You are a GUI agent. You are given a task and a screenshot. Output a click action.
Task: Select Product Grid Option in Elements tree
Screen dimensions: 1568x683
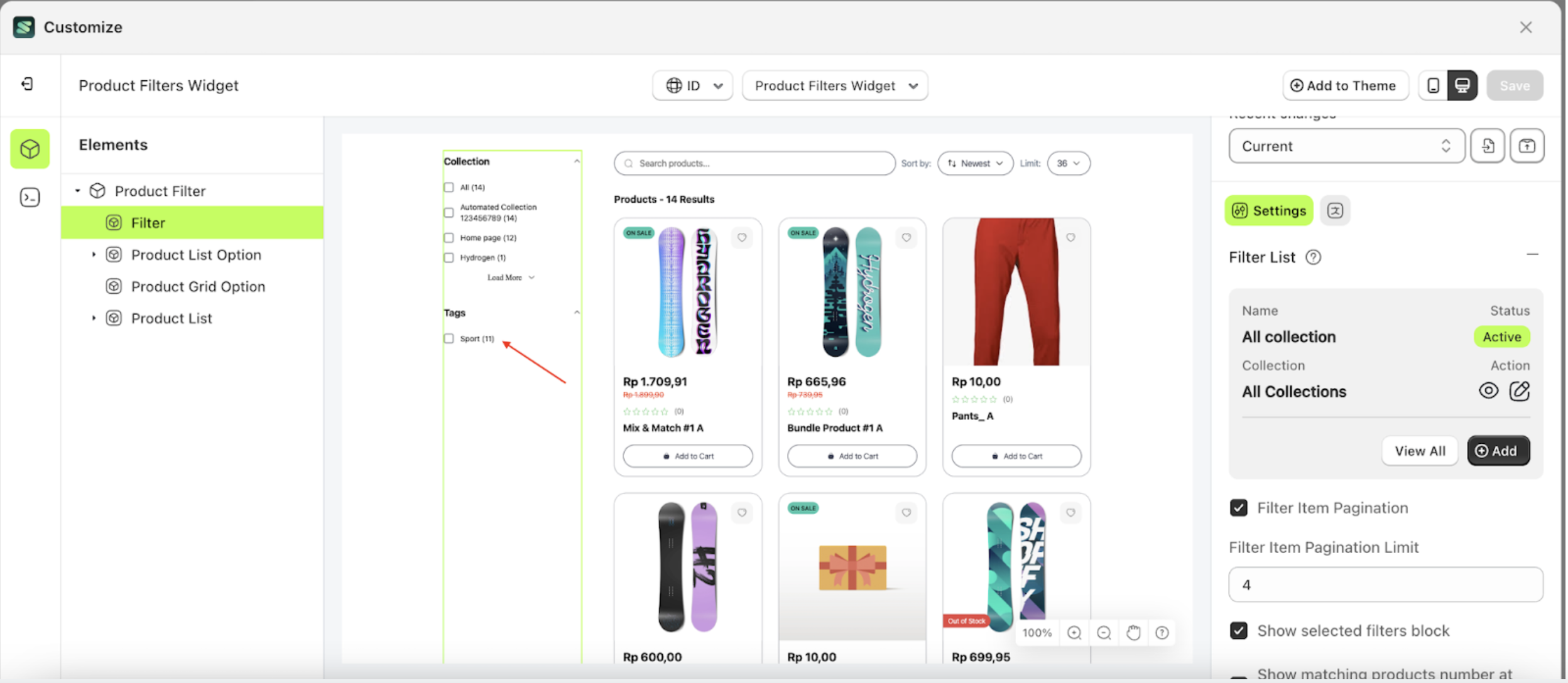pyautogui.click(x=198, y=287)
